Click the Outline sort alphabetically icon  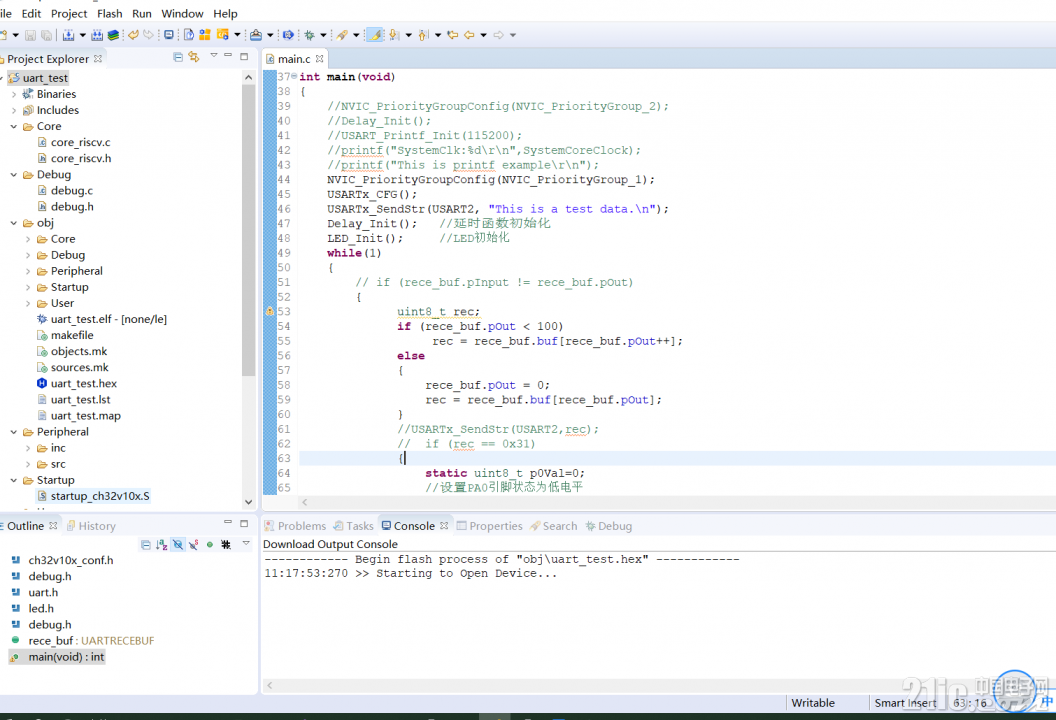pyautogui.click(x=162, y=544)
